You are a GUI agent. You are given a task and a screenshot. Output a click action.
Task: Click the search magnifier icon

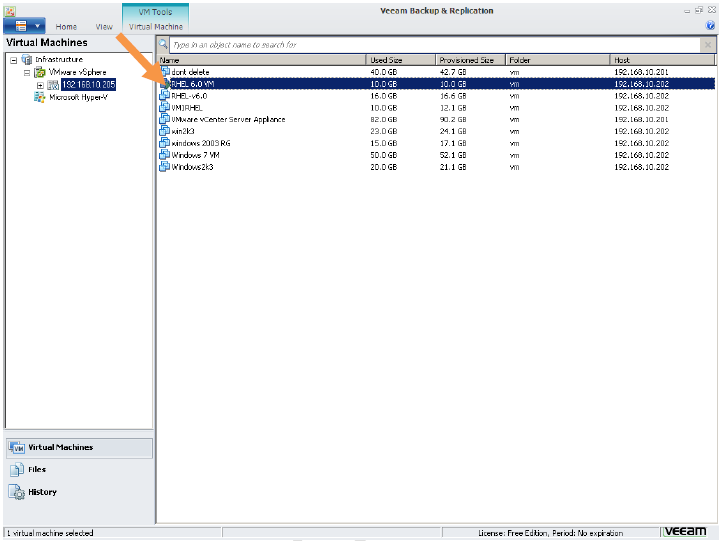point(164,45)
